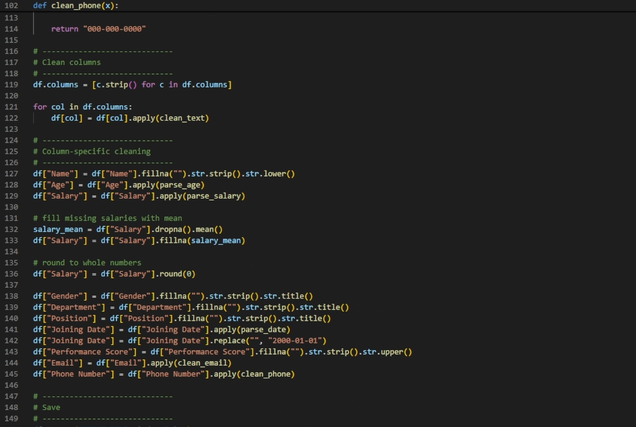
Task: Click line number 145 in the gutter
Action: coord(11,373)
